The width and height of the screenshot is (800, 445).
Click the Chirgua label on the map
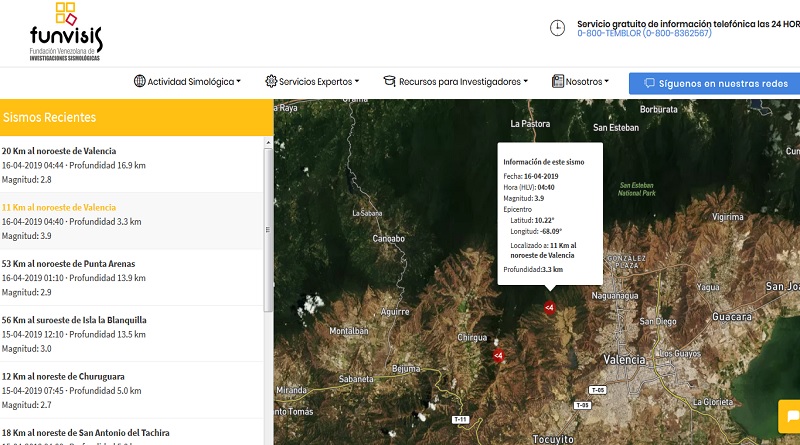(x=472, y=337)
